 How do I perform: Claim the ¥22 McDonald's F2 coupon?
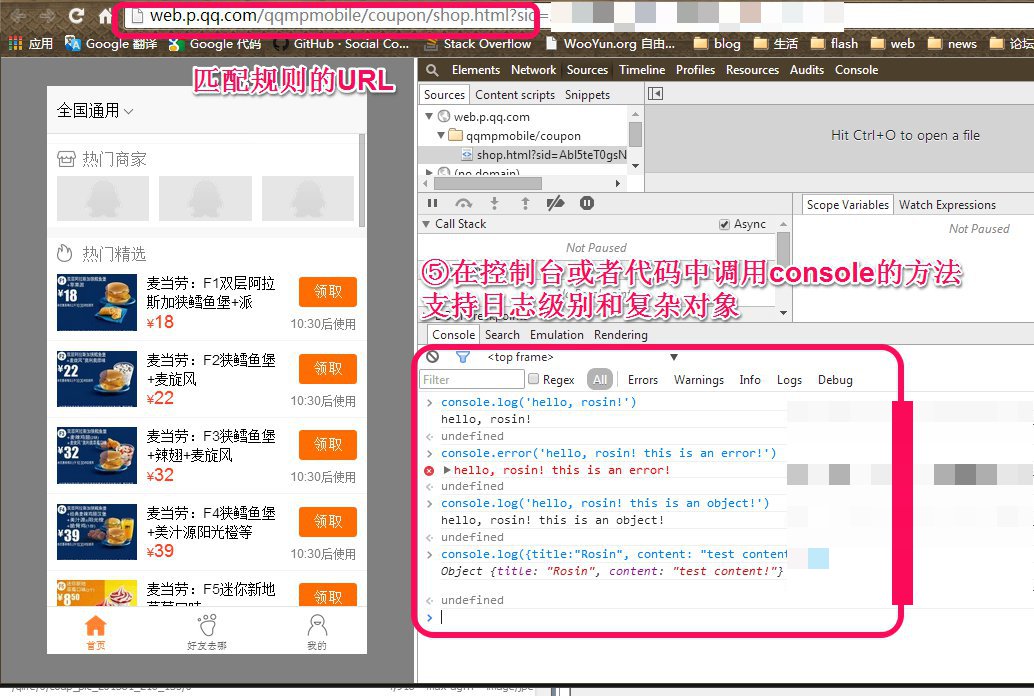[328, 369]
